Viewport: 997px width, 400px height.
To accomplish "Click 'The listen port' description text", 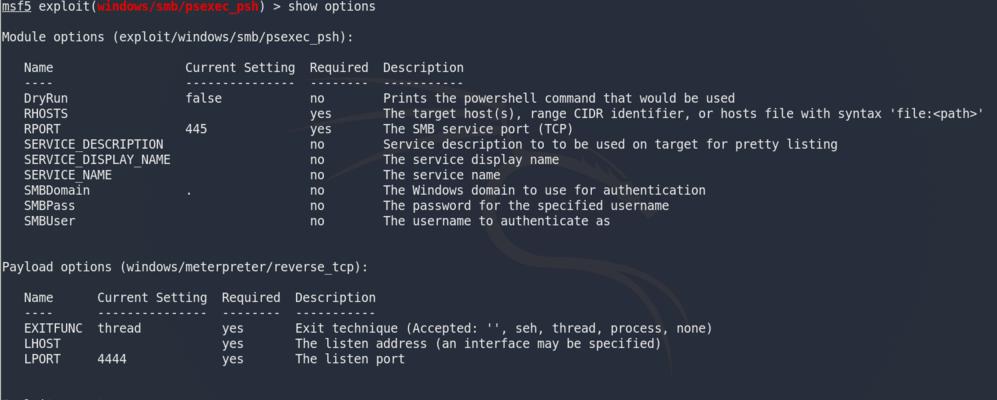I will [350, 359].
